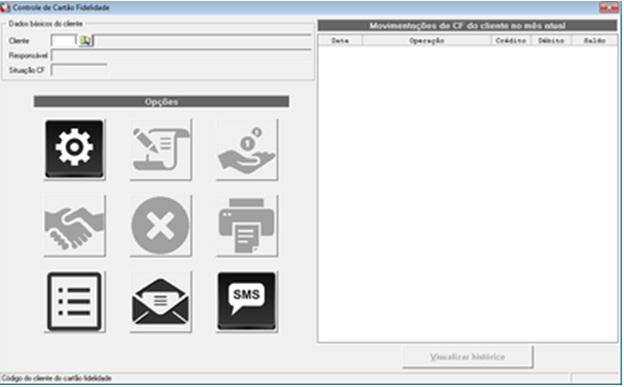Open the bulleted list icon

pyautogui.click(x=74, y=301)
